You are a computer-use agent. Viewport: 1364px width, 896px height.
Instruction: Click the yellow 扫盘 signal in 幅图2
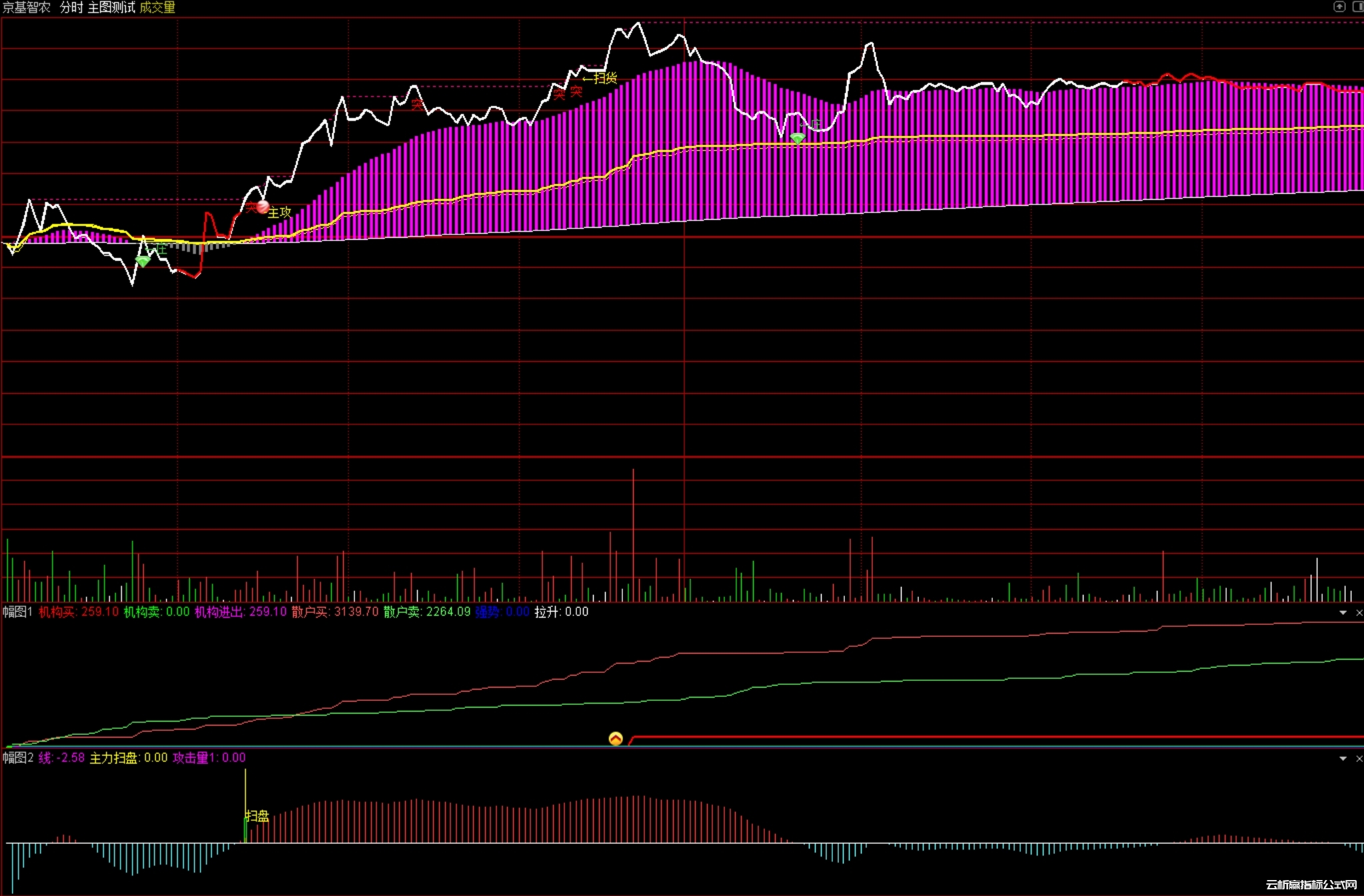pos(257,816)
